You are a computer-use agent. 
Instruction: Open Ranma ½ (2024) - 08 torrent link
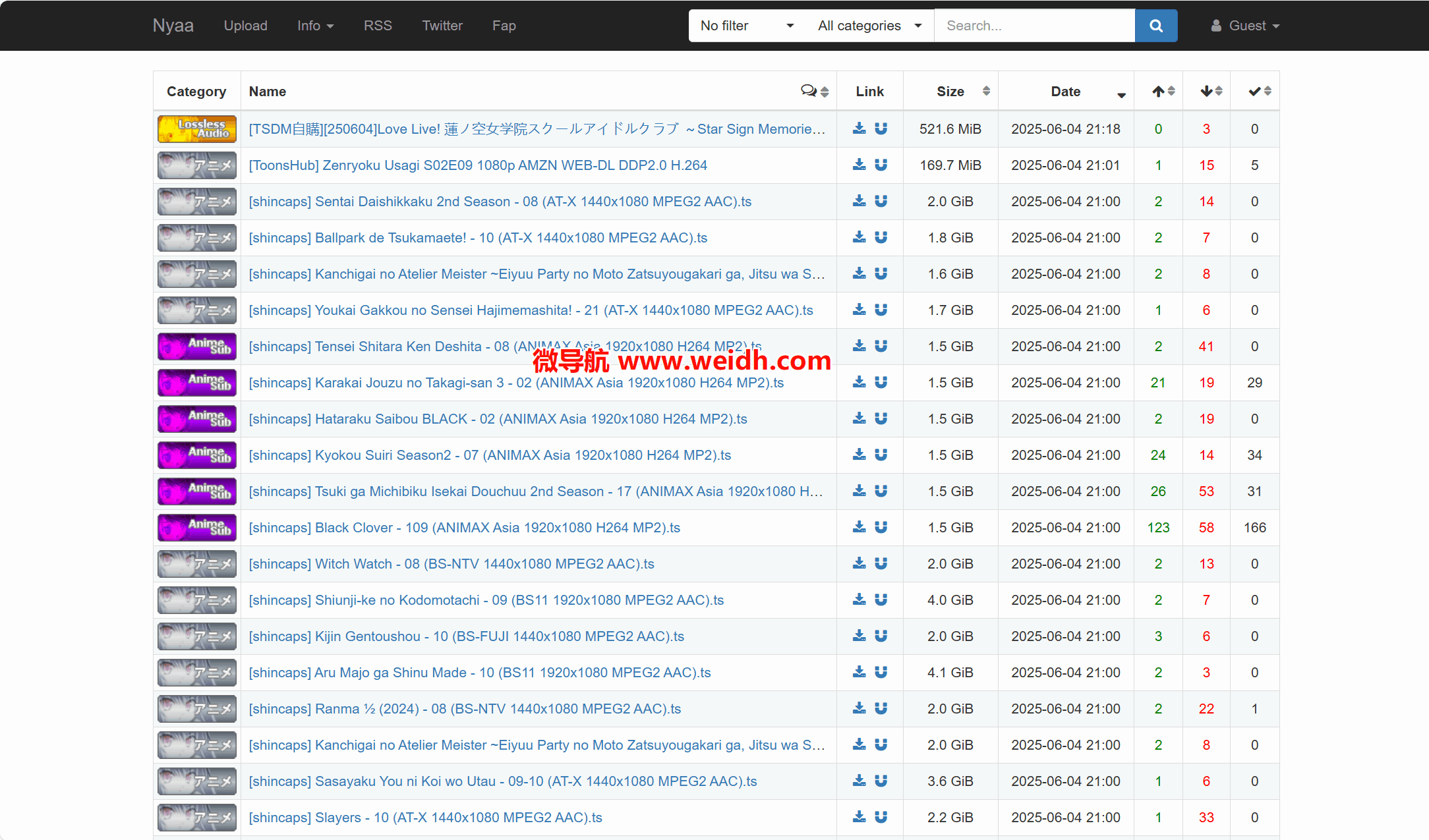[x=465, y=709]
